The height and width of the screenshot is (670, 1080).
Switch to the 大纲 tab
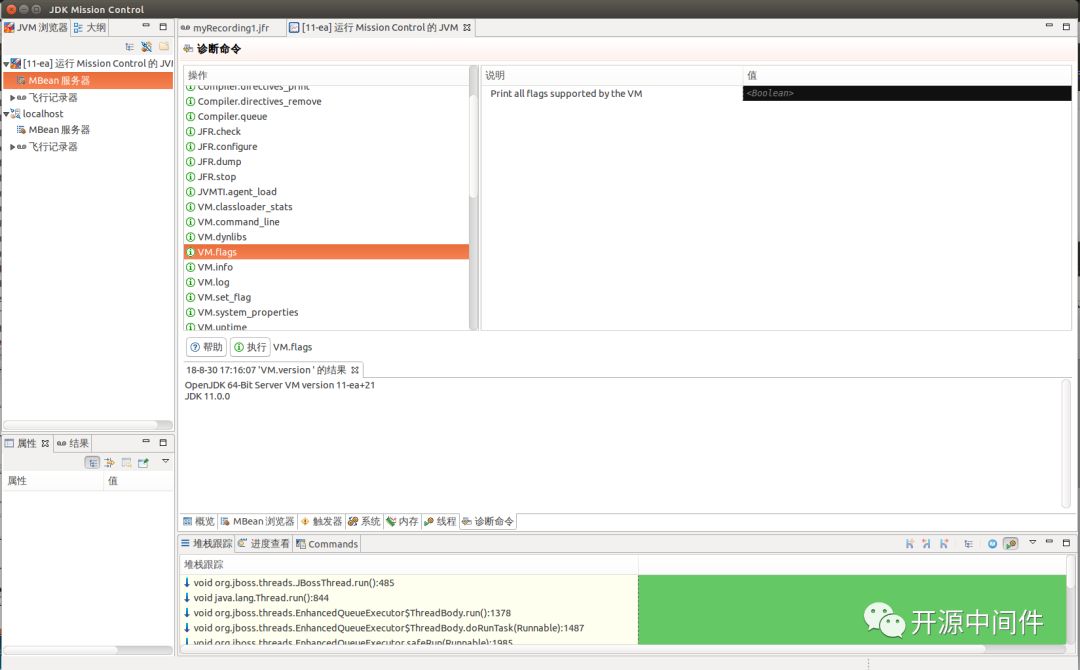point(90,28)
